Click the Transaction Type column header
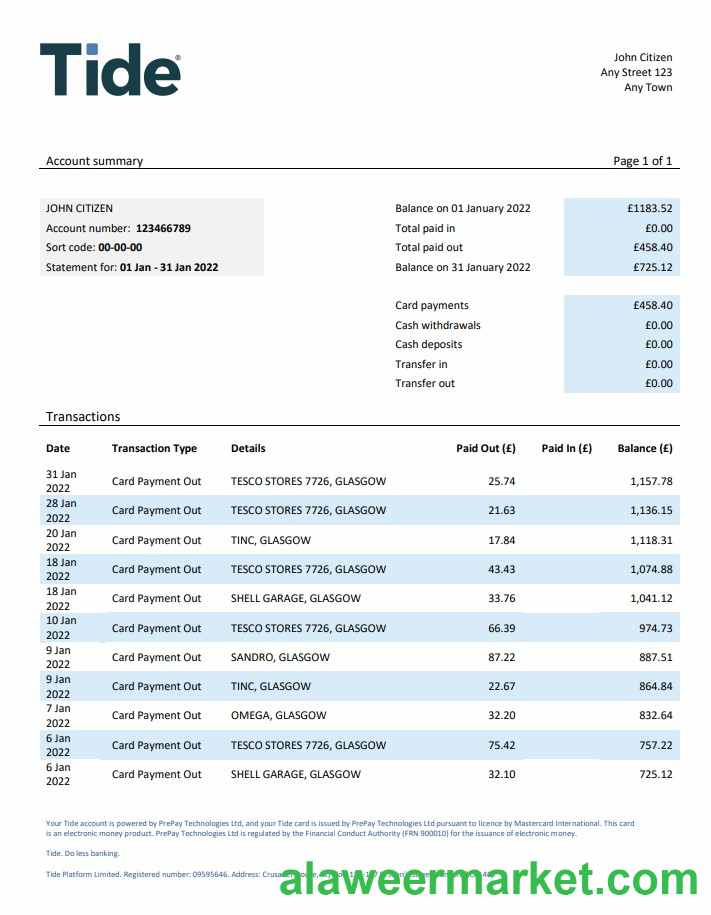Viewport: 711px width, 915px height. pyautogui.click(x=154, y=448)
